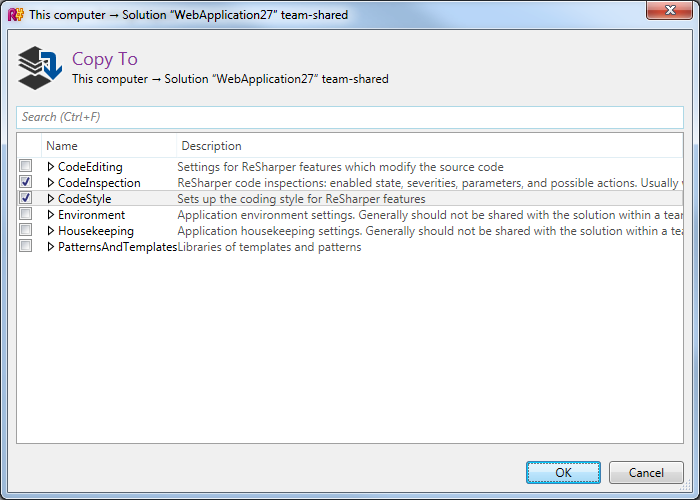The width and height of the screenshot is (700, 500).
Task: Click 'Sets up the coding style' description
Action: click(301, 199)
